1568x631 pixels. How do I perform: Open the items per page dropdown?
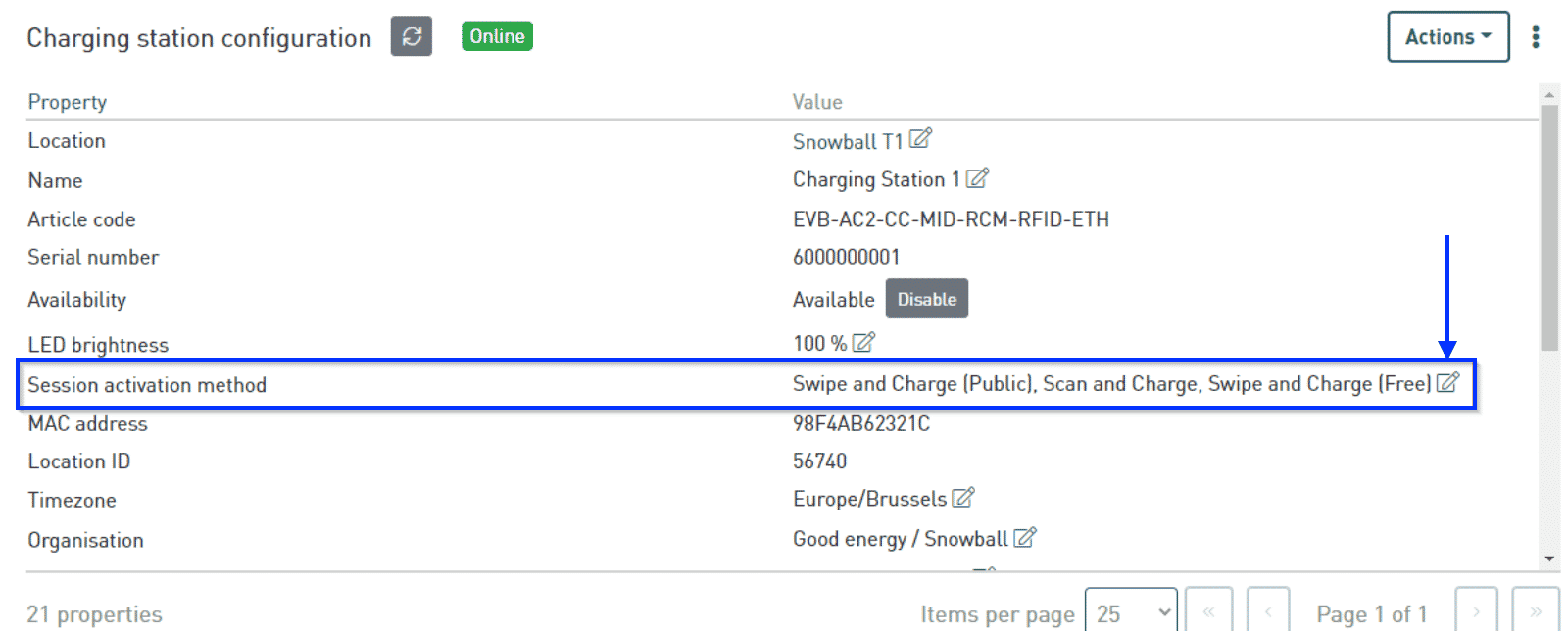1131,613
